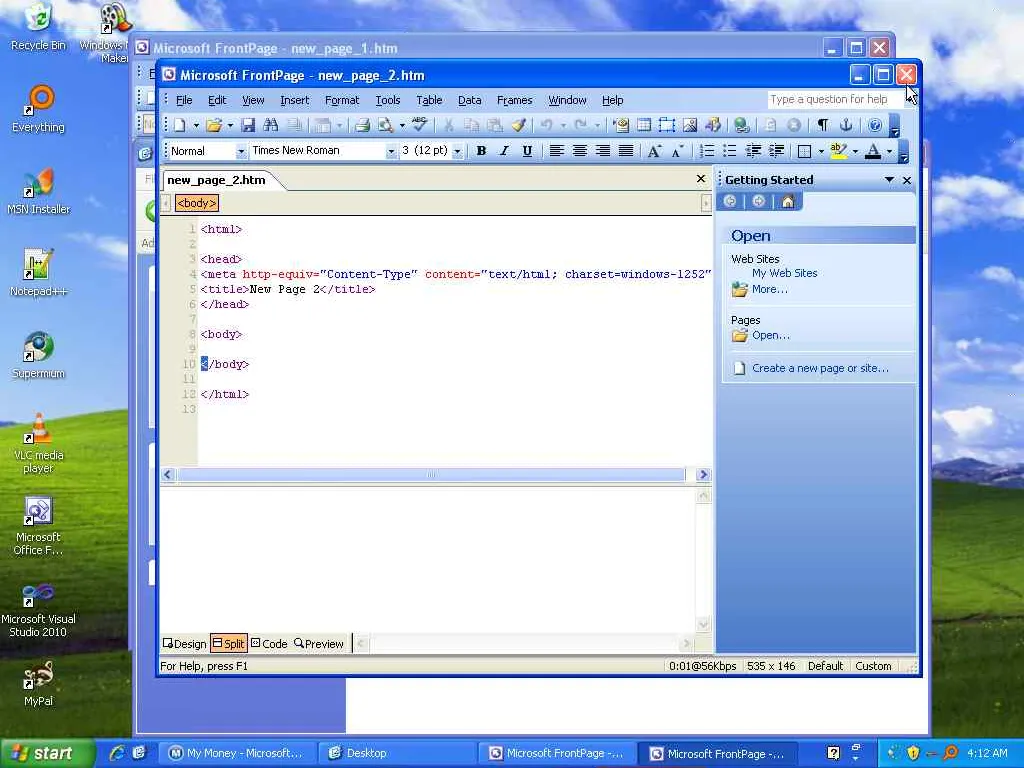The width and height of the screenshot is (1024, 768).
Task: Click the code pane horizontal scrollbar right arrow
Action: pos(703,475)
